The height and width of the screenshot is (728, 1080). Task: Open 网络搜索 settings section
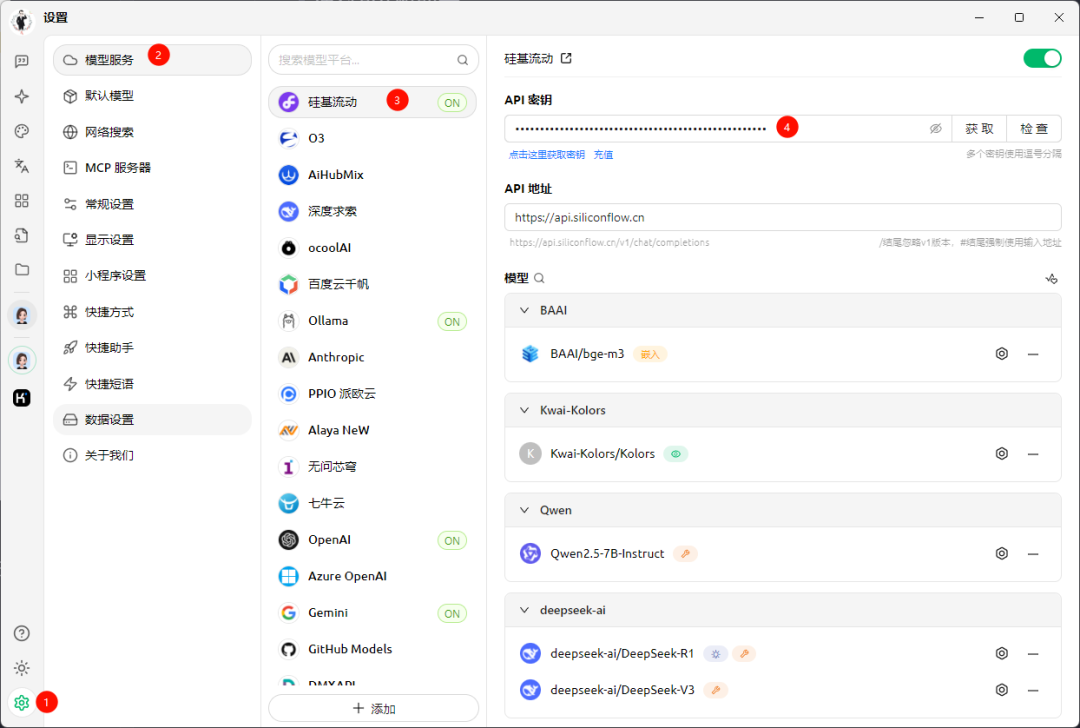pyautogui.click(x=152, y=132)
